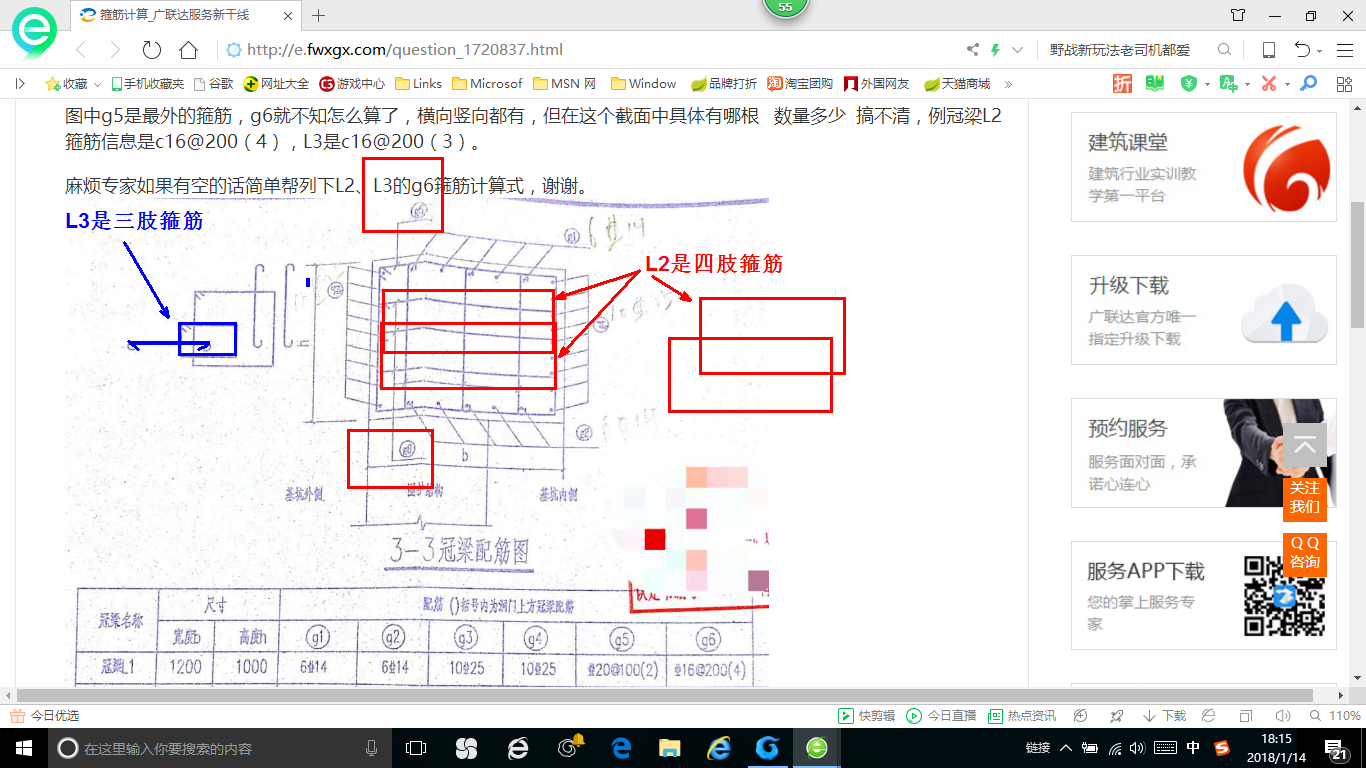Image resolution: width=1366 pixels, height=768 pixels.
Task: Open the 游戏中心 bookmark
Action: (352, 84)
